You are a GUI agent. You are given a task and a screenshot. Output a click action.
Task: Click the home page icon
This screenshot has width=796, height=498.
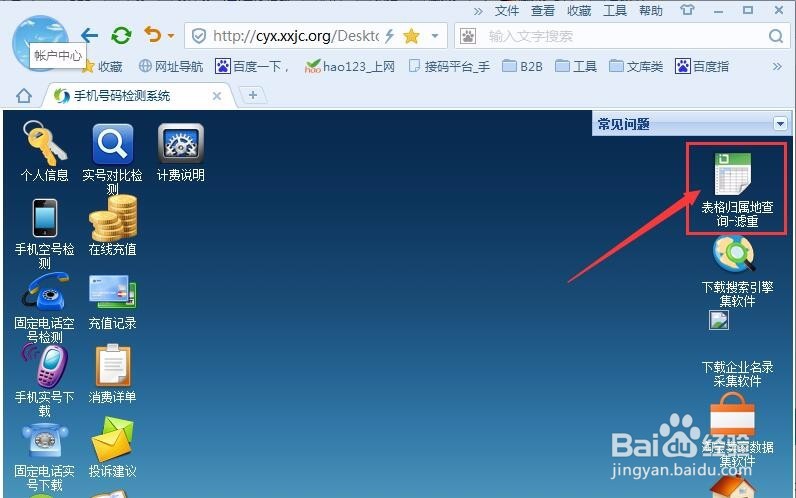(x=24, y=95)
